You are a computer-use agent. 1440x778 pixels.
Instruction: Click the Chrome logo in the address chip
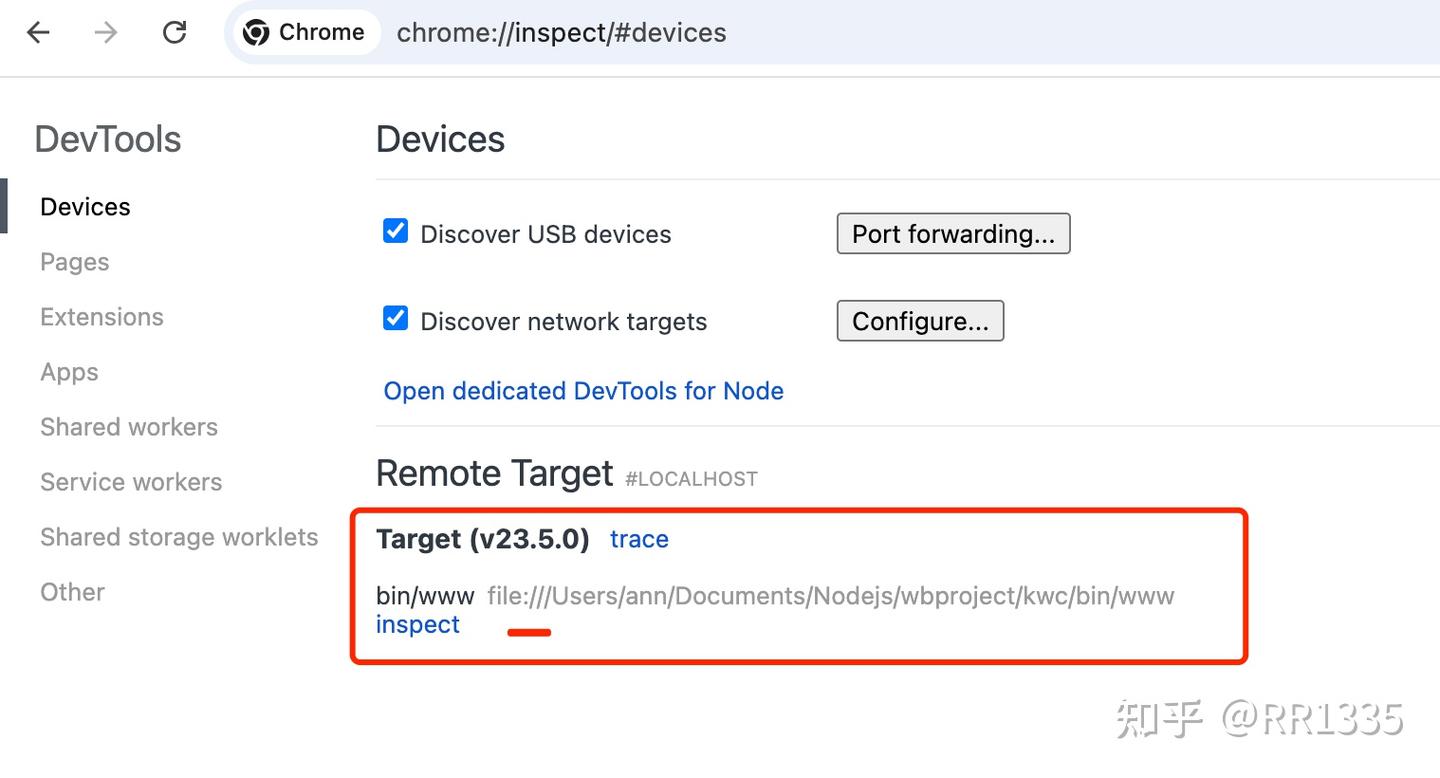click(257, 32)
